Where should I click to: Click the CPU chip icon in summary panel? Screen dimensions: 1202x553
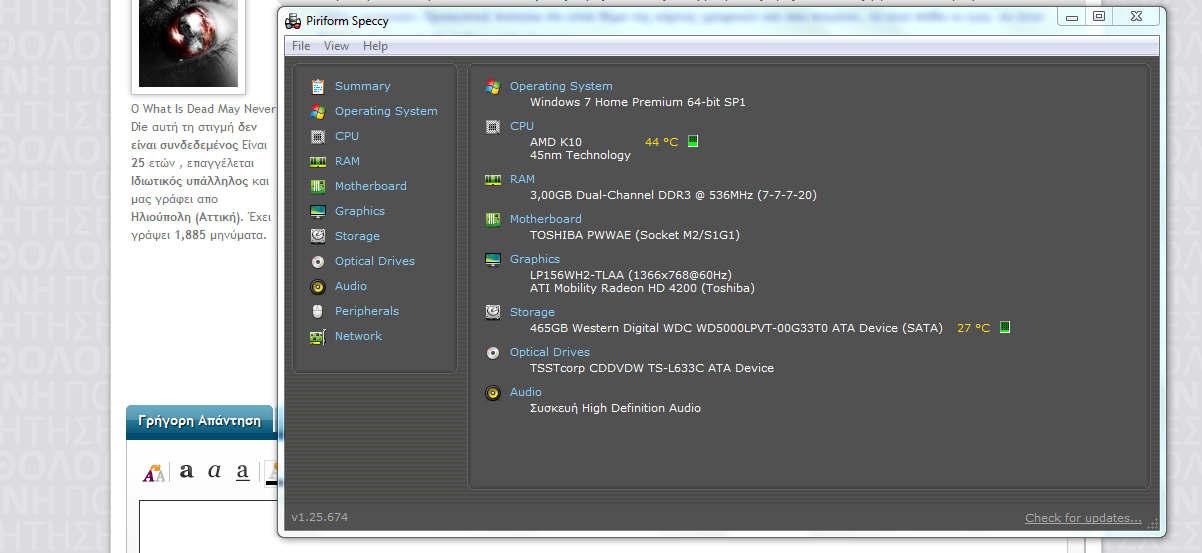point(493,126)
